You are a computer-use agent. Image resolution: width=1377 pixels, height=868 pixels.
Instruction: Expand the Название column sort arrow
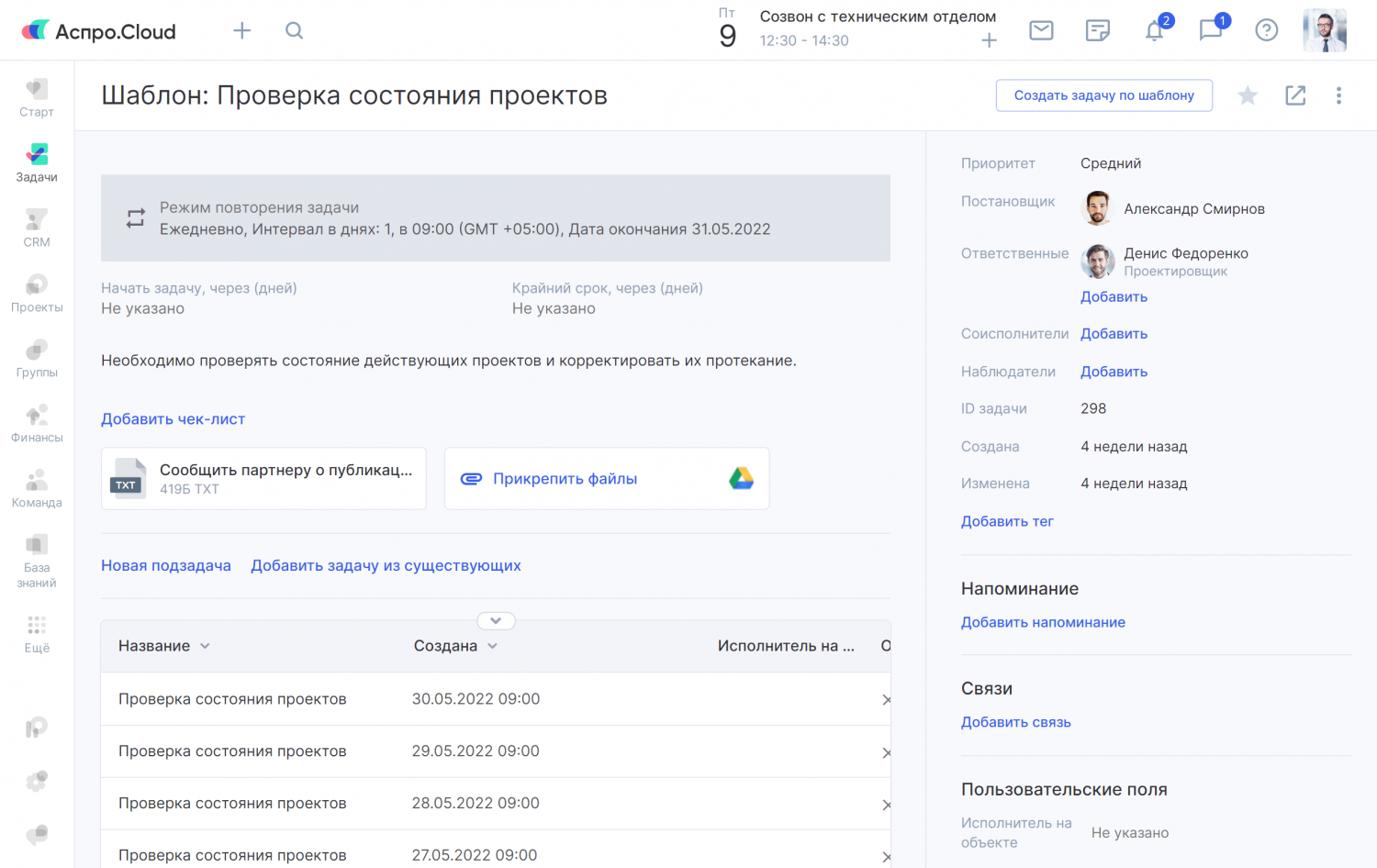click(x=205, y=646)
